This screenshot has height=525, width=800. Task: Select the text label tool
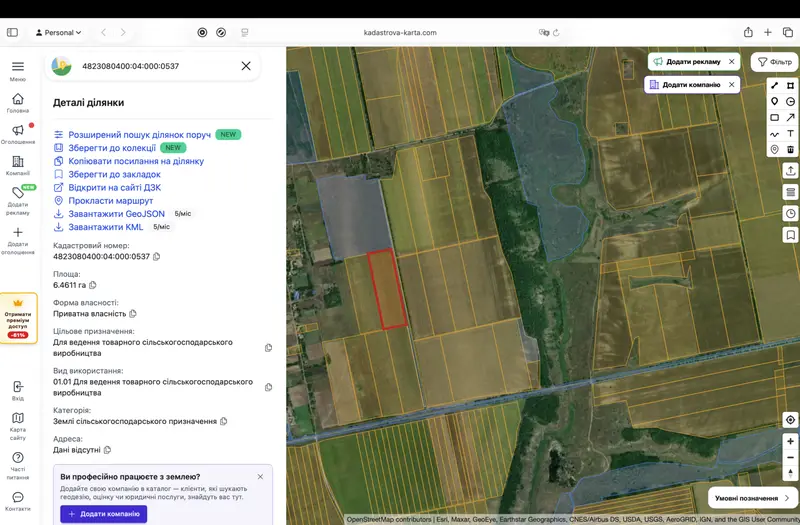pos(790,134)
